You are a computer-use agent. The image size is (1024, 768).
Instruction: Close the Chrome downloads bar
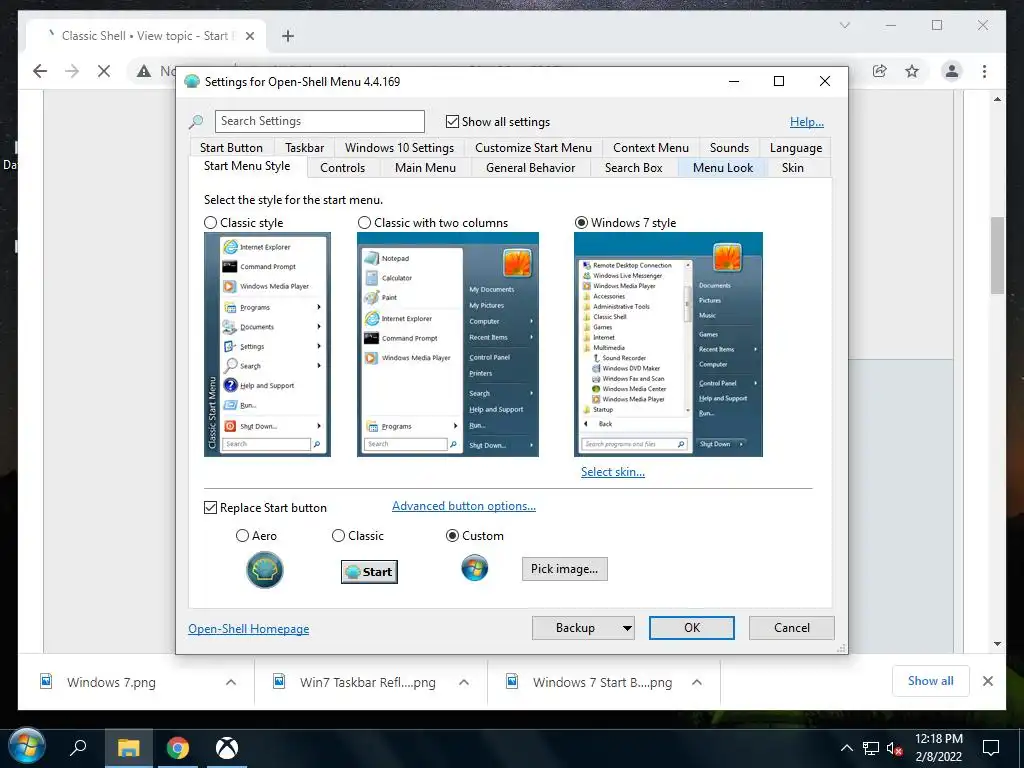point(987,681)
